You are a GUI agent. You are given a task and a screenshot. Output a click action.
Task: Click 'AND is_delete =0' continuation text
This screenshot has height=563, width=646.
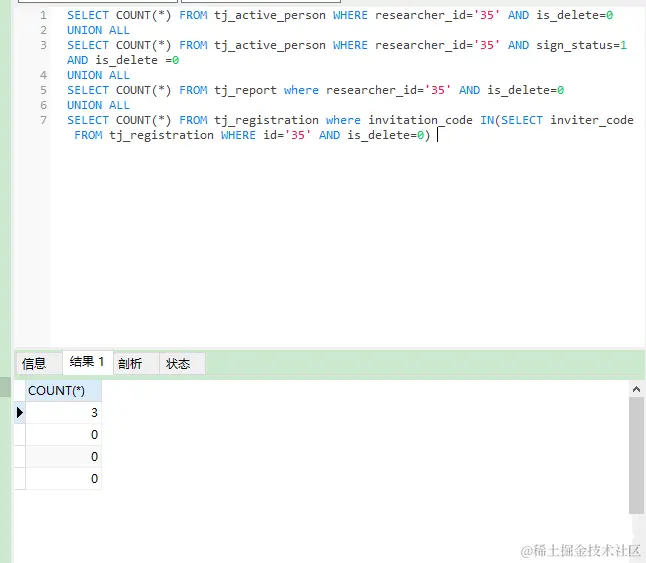(x=123, y=60)
